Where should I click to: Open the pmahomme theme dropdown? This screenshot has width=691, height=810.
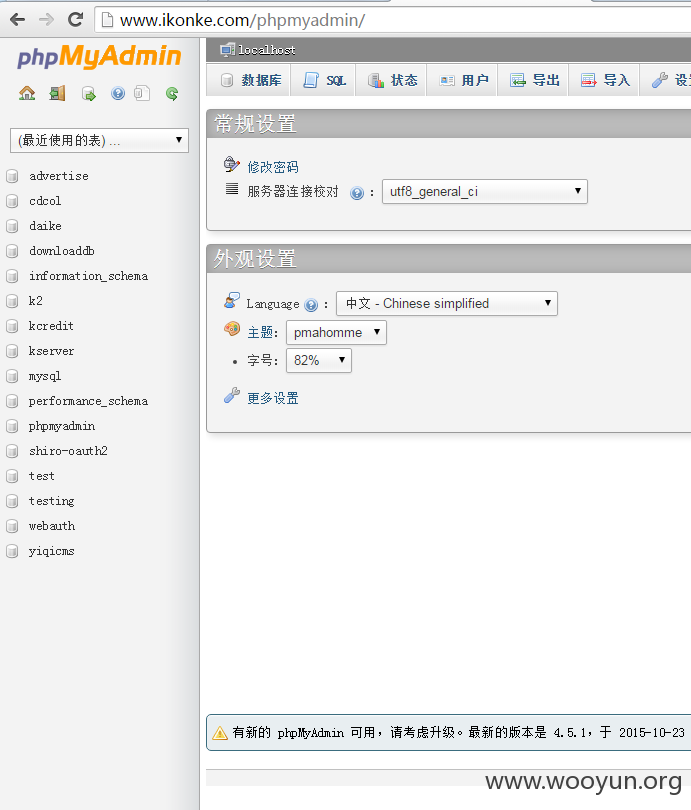(x=336, y=332)
